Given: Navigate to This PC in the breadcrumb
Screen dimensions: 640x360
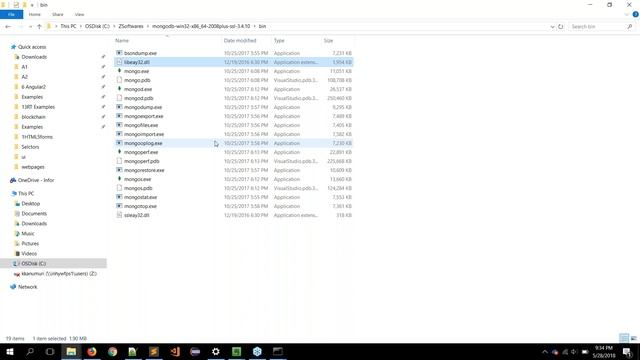Looking at the screenshot, I should click(x=68, y=27).
